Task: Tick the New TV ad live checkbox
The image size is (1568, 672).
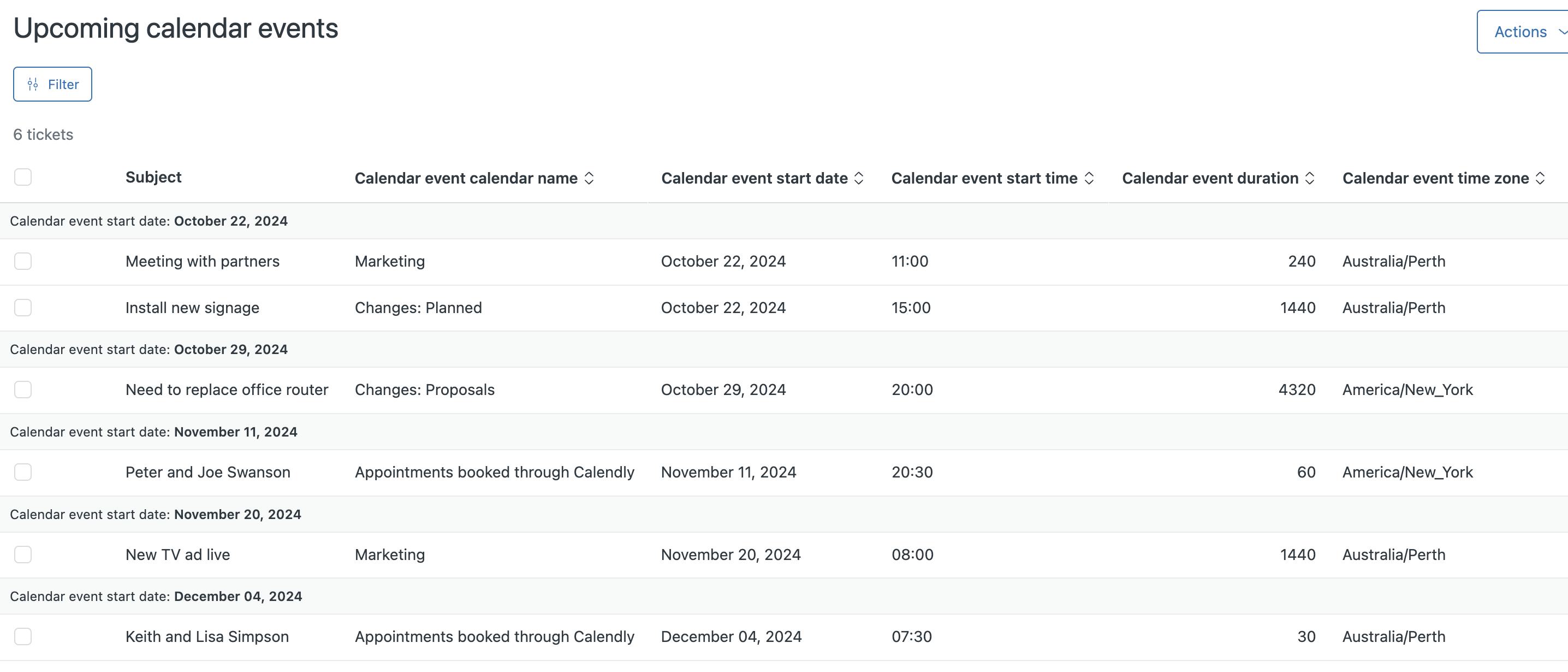Action: [x=23, y=555]
